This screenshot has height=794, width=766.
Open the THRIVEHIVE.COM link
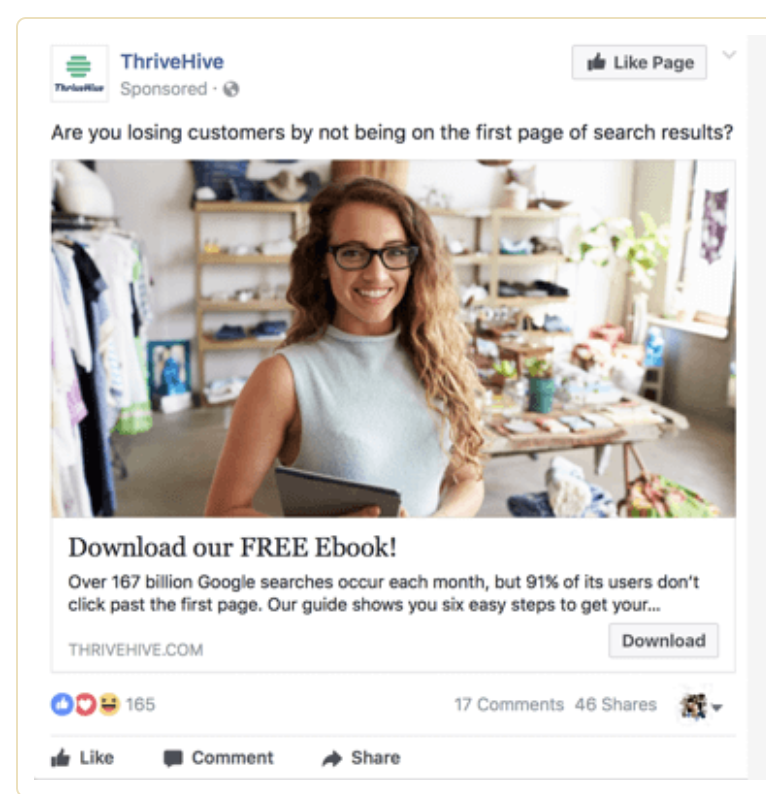pos(136,650)
